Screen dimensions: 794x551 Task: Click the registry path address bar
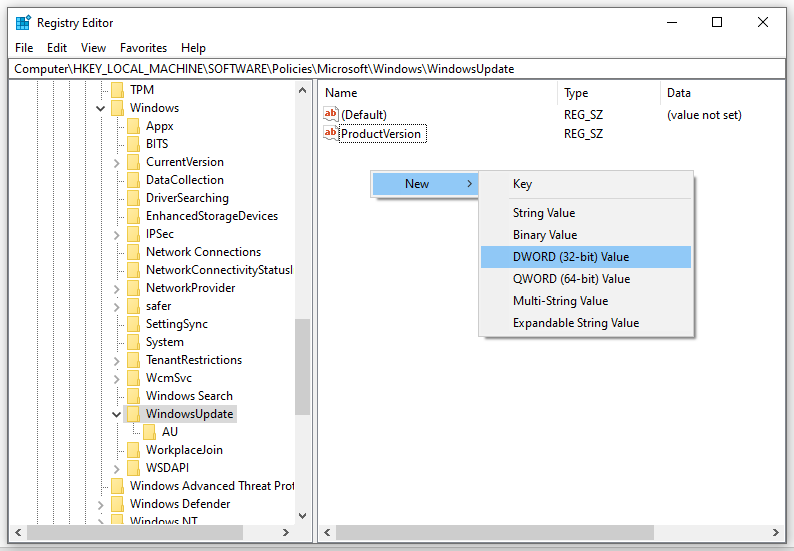click(397, 69)
